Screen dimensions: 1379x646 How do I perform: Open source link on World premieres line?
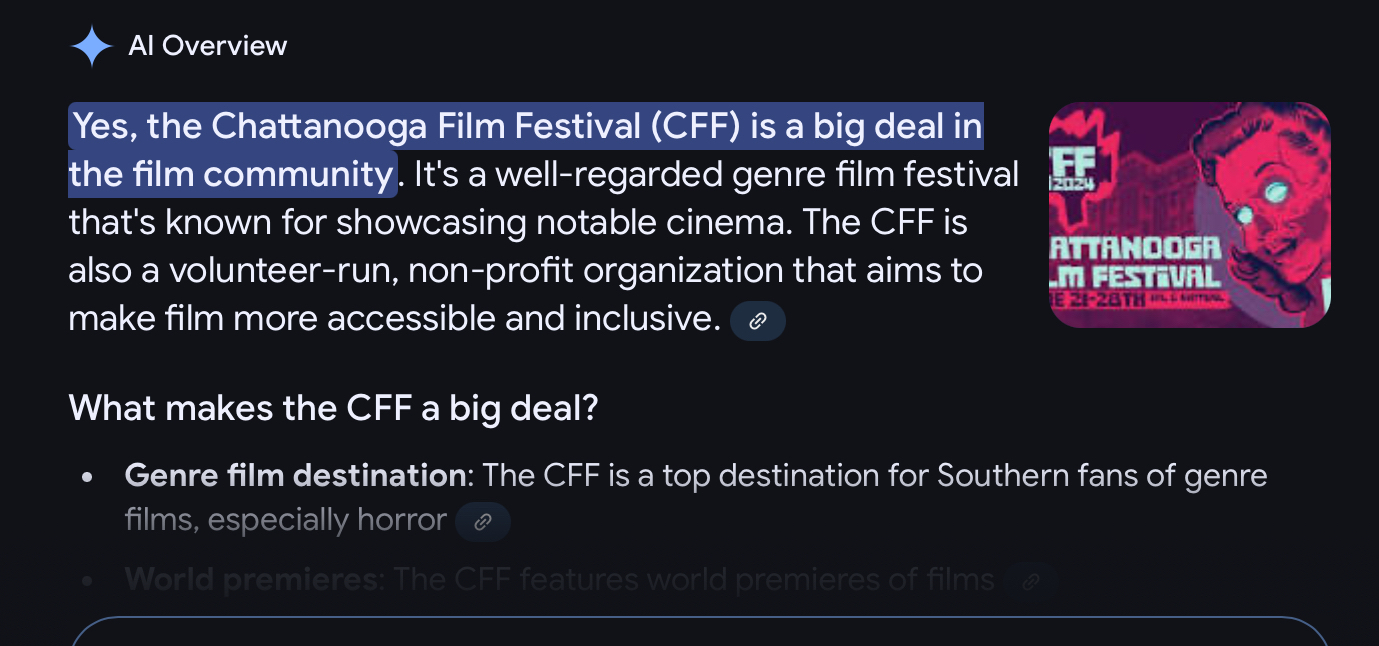coord(1031,580)
